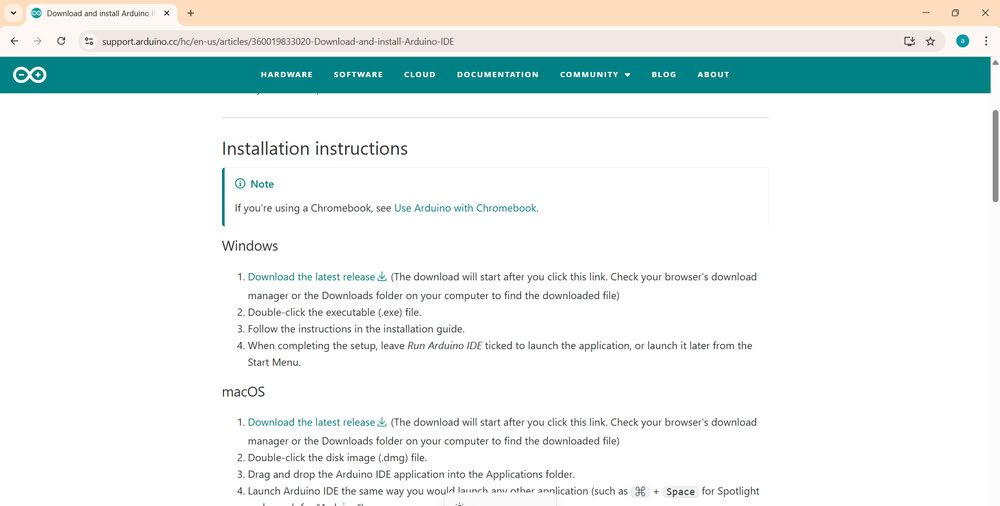The width and height of the screenshot is (1000, 506).
Task: Click the text 'Double-click the executable (.exe) file.'
Action: pyautogui.click(x=334, y=313)
